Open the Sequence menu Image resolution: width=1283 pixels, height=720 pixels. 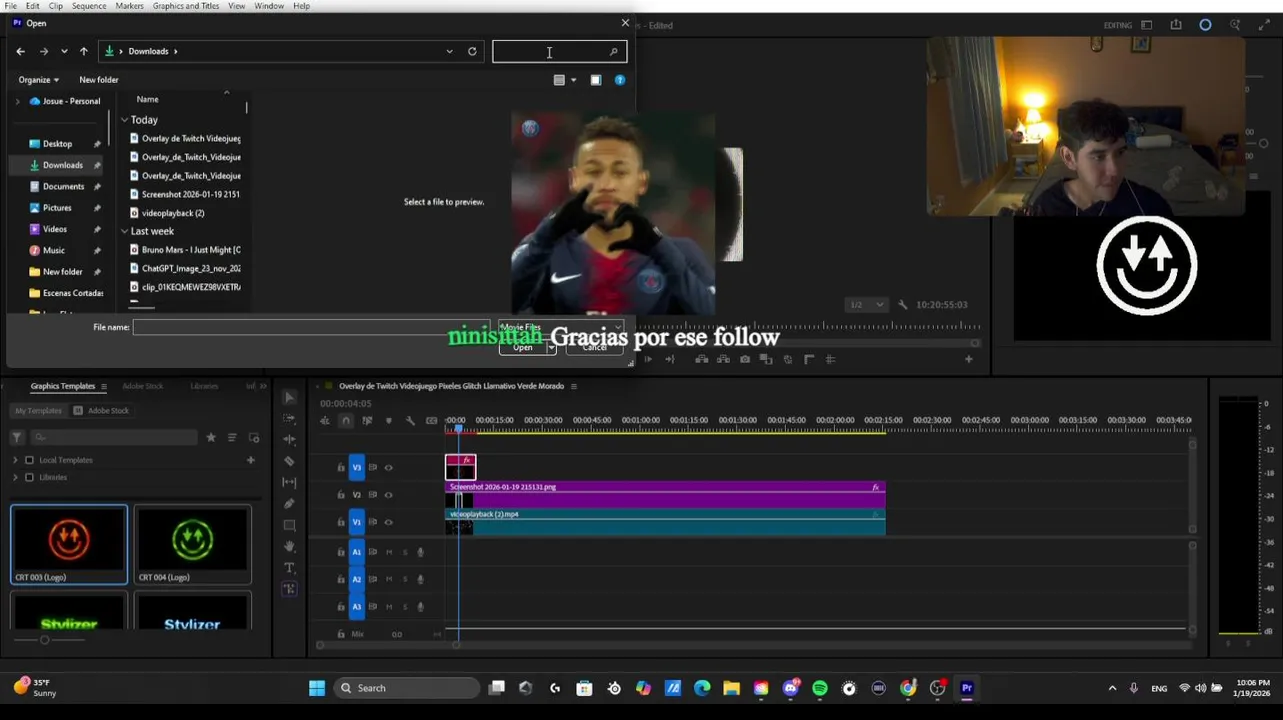(89, 6)
